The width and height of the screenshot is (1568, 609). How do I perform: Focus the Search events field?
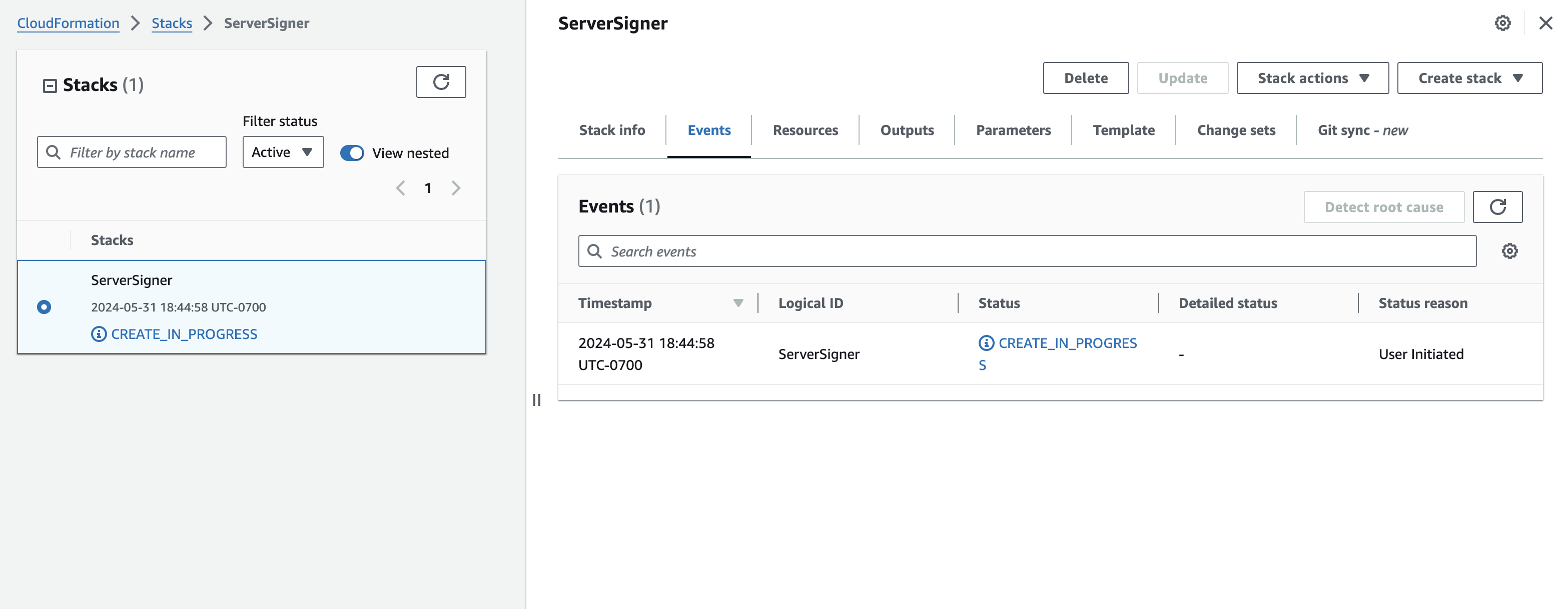coord(1027,251)
